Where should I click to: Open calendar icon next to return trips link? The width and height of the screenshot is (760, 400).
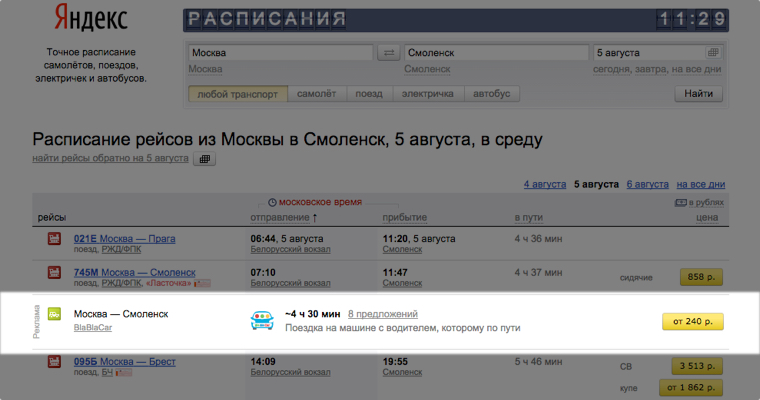[205, 159]
